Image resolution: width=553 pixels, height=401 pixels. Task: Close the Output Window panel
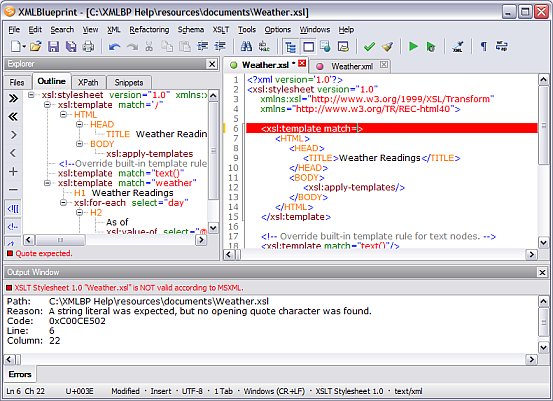point(542,272)
